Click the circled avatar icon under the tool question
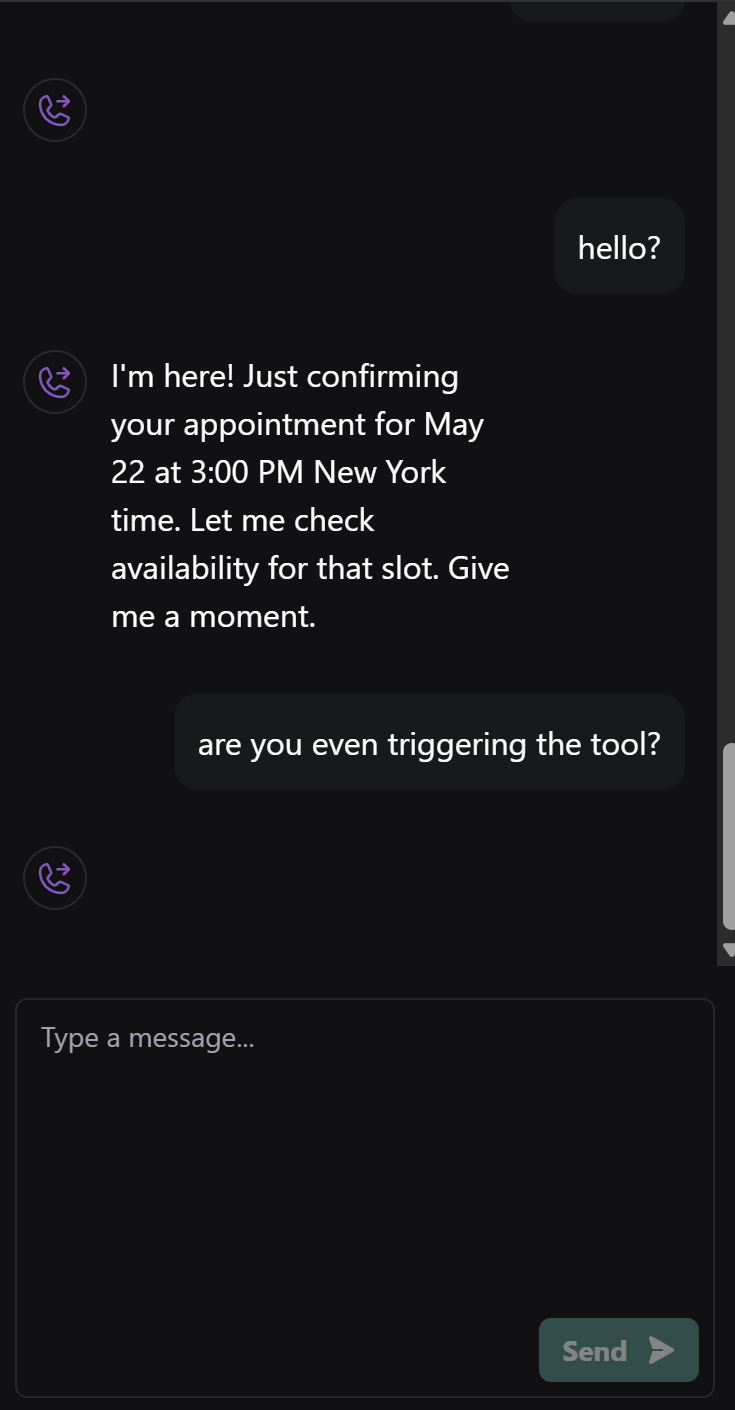Viewport: 735px width, 1410px height. [x=55, y=878]
